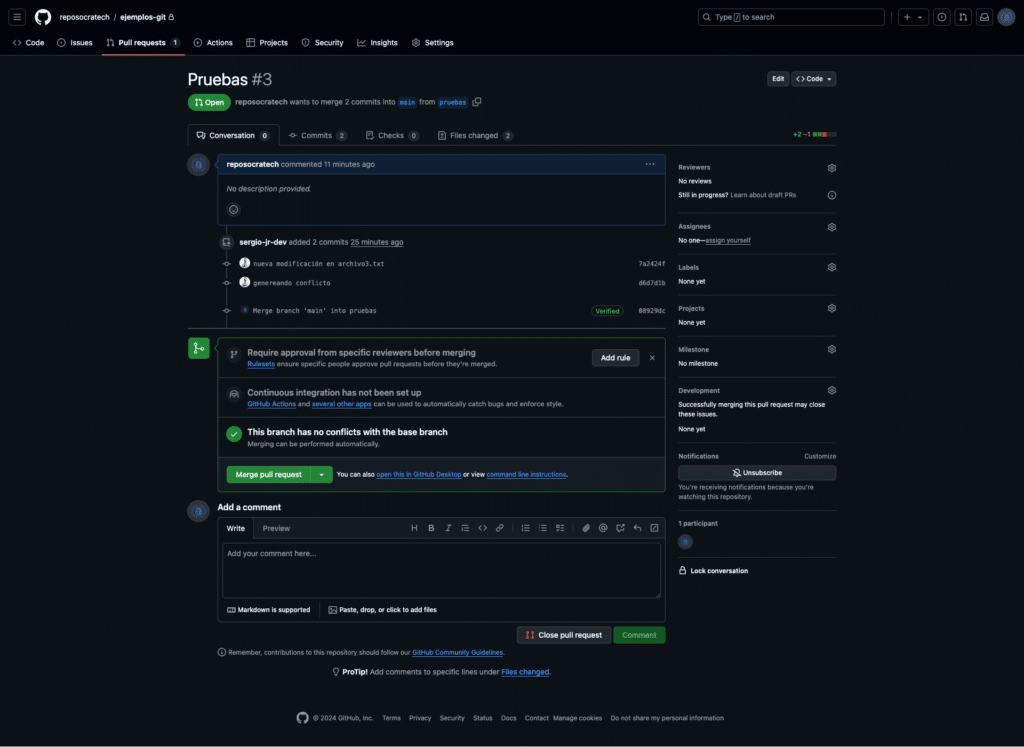Switch to the Code repository tab
Screen dimensions: 1024x747
click(29, 42)
